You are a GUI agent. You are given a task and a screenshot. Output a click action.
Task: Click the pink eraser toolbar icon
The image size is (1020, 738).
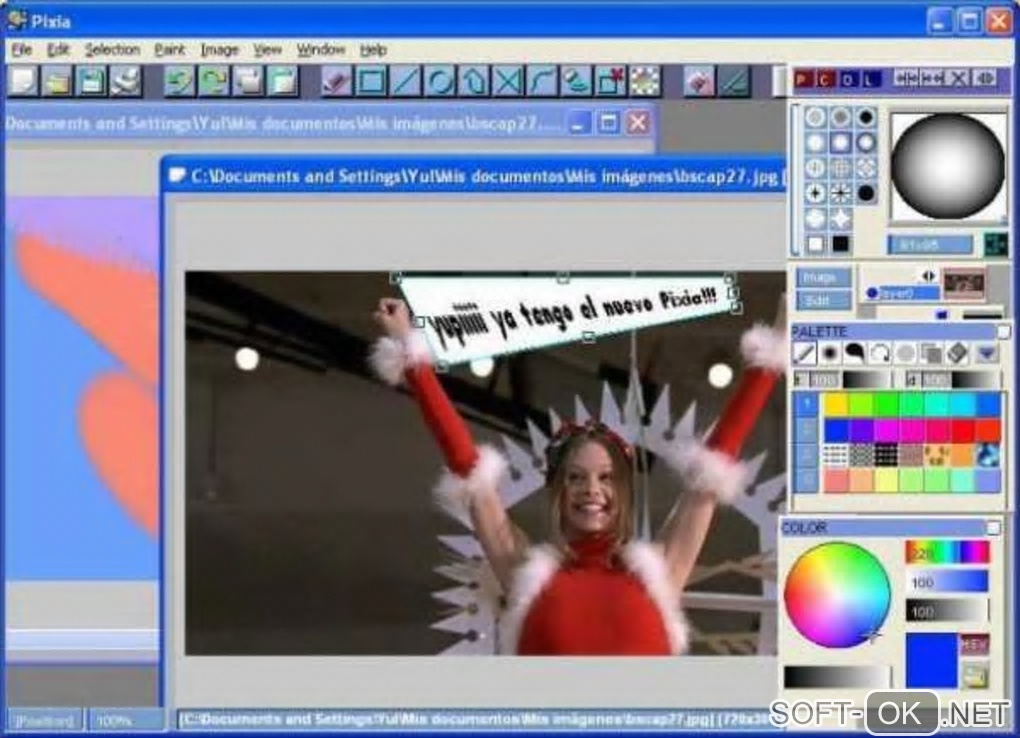[699, 81]
